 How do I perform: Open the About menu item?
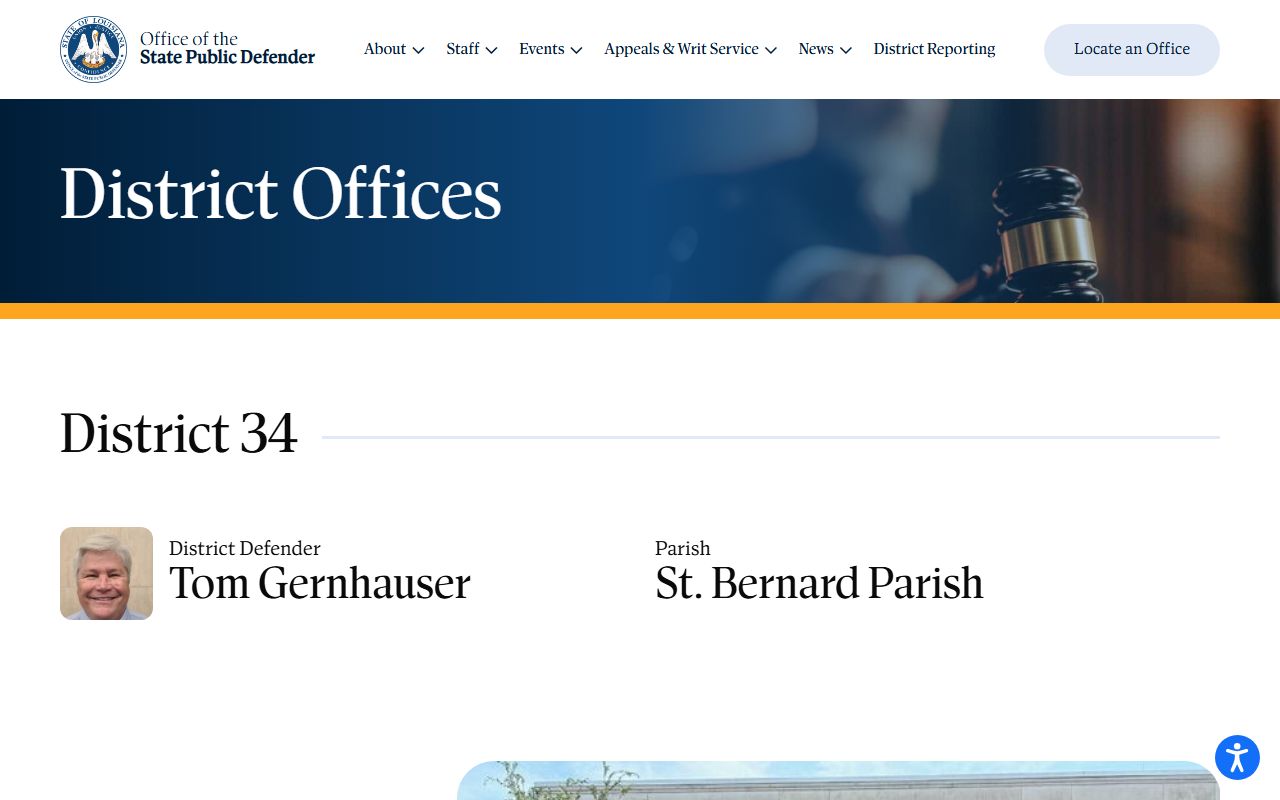tap(385, 49)
